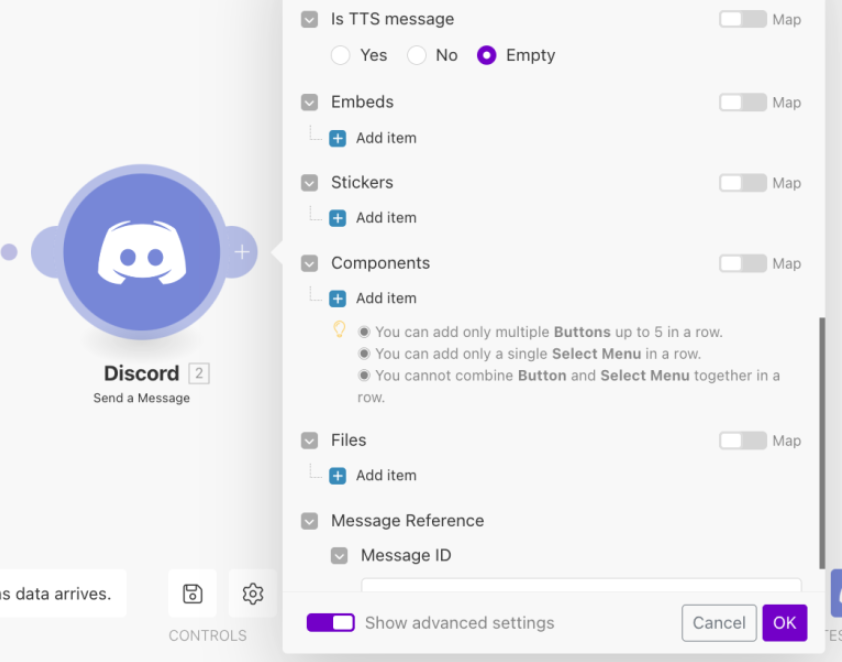Viewport: 842px width, 662px height.
Task: Cancel the module settings dialog
Action: (x=719, y=623)
